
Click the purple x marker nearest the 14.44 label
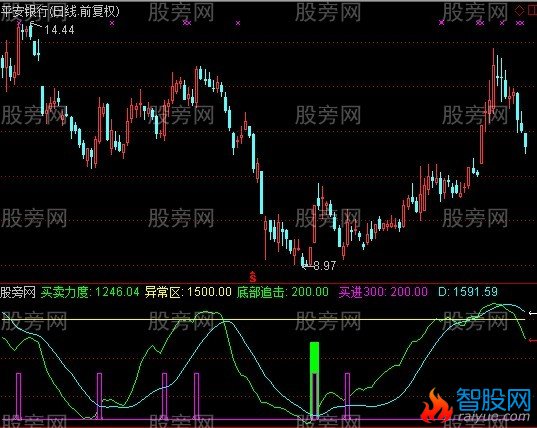(19, 23)
